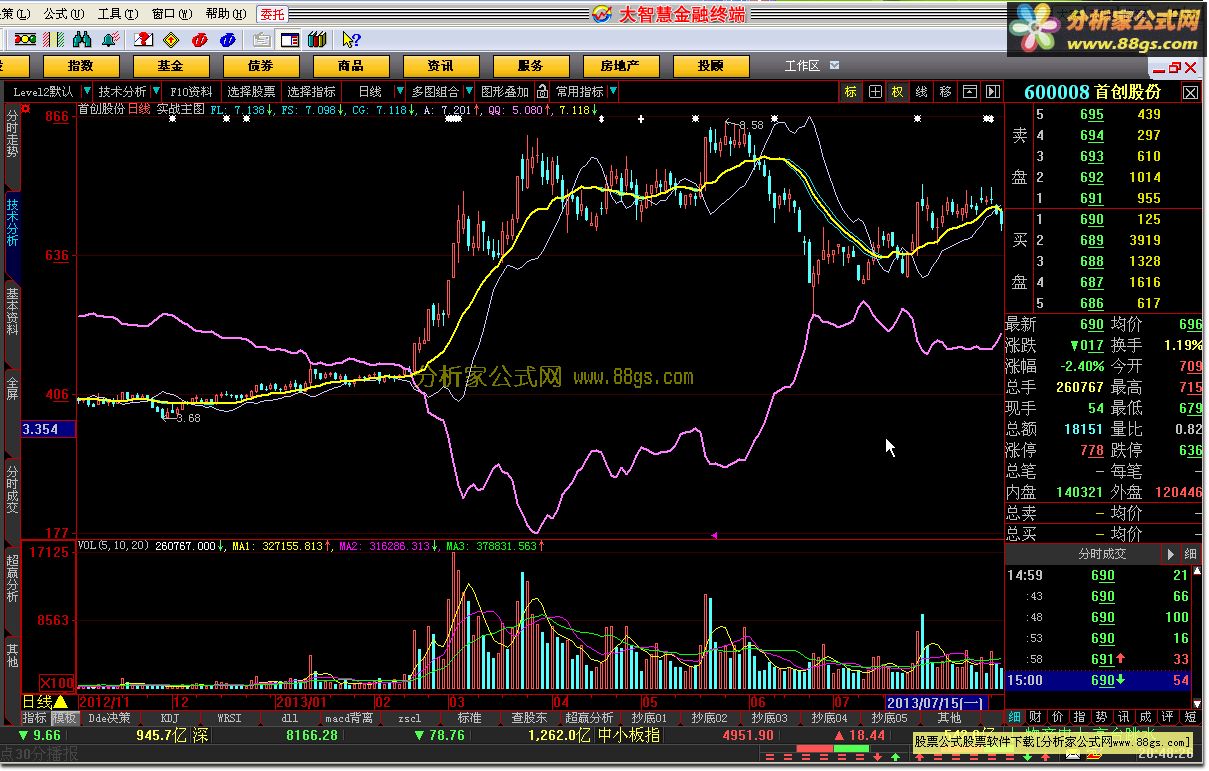Click the 商品 category button

(x=351, y=66)
